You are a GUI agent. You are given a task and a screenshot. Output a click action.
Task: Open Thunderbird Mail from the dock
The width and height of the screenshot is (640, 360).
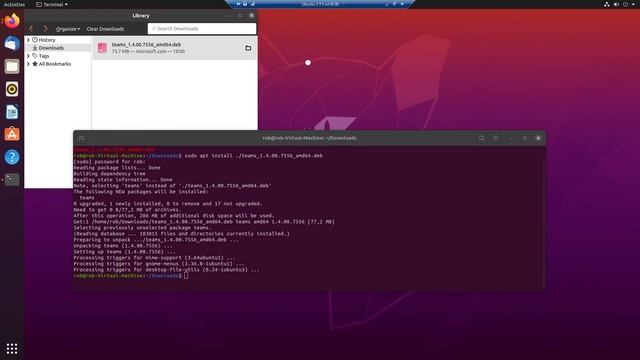pos(12,43)
